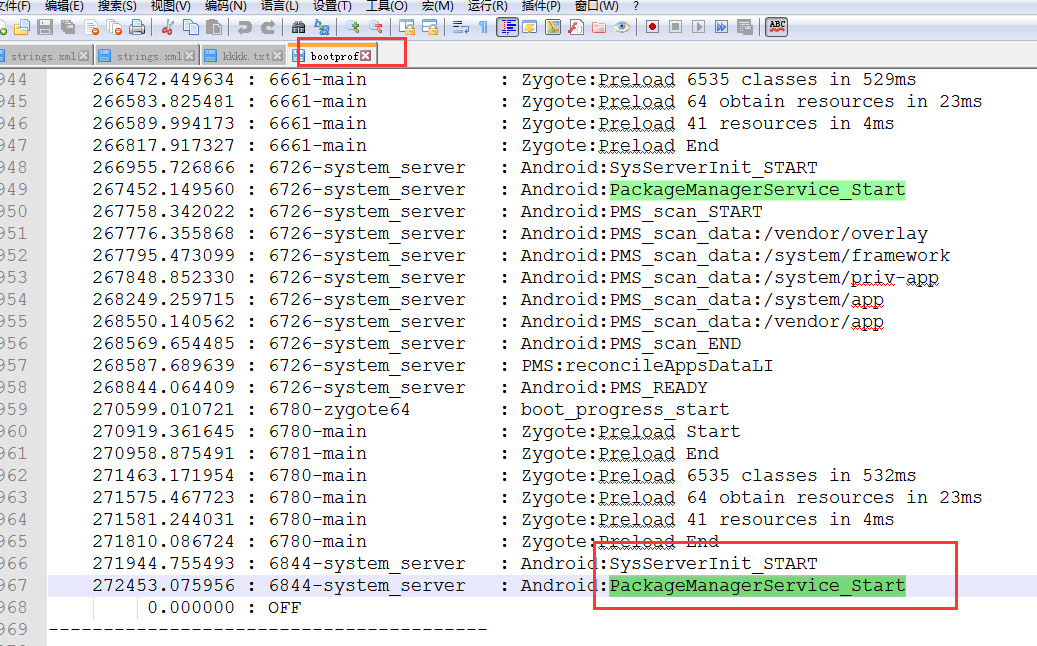The image size is (1037, 646).
Task: Redo the last undone edit
Action: [x=268, y=27]
